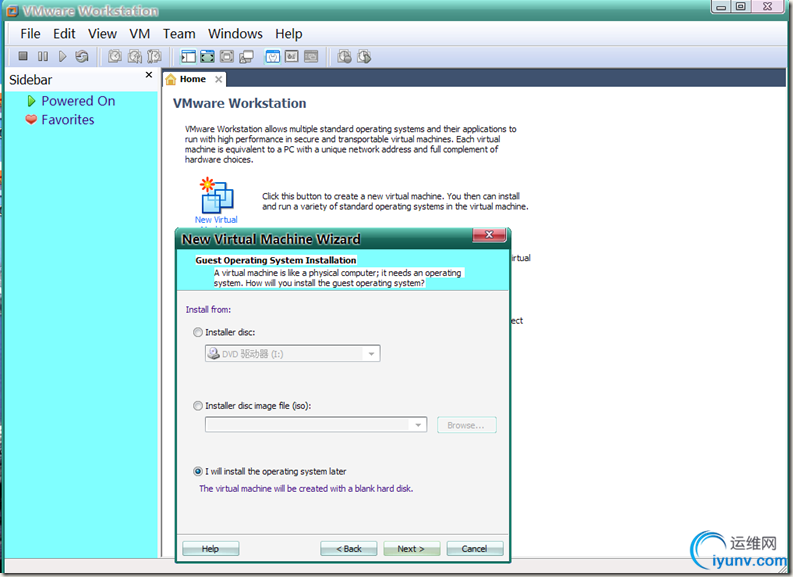Click the Reset toolbar icon
The height and width of the screenshot is (577, 793).
[82, 56]
